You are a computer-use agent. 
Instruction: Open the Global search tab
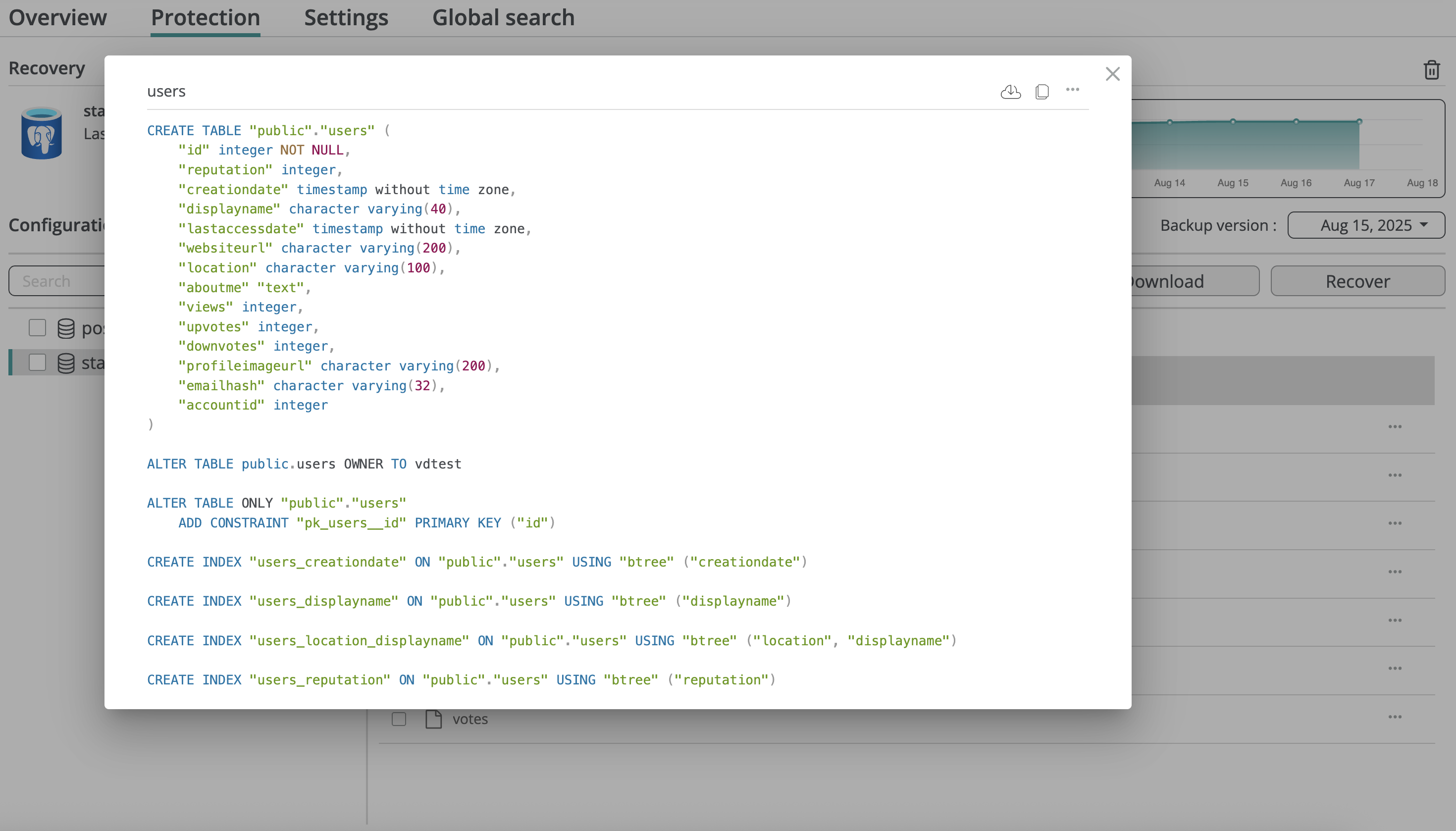[503, 18]
